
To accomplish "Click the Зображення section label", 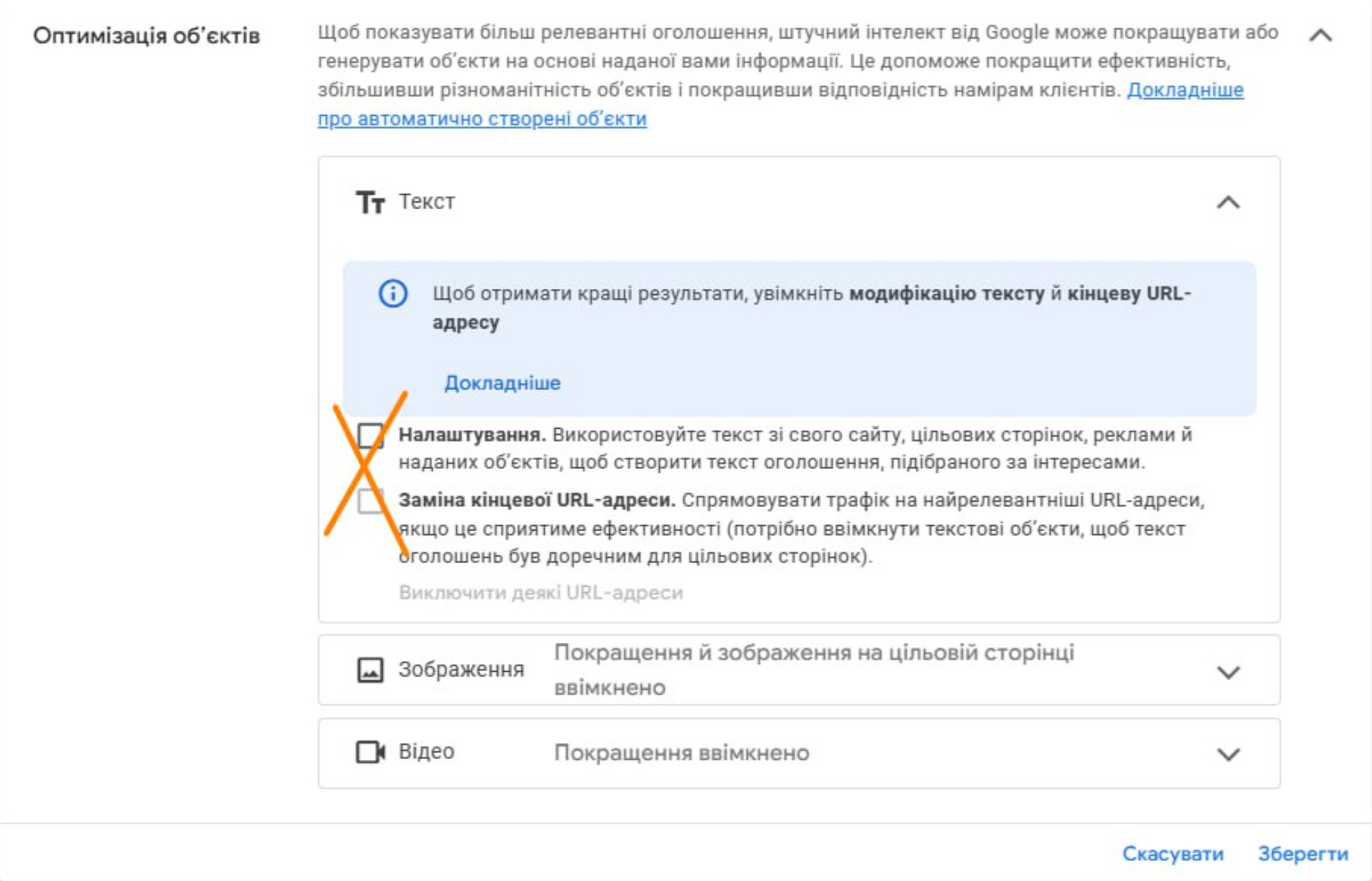I will pos(461,670).
